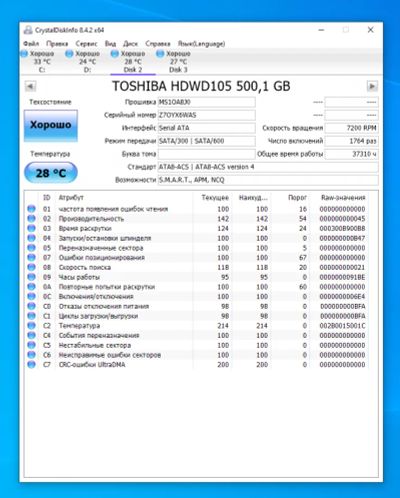Select the Производительность attribute name

pyautogui.click(x=91, y=219)
